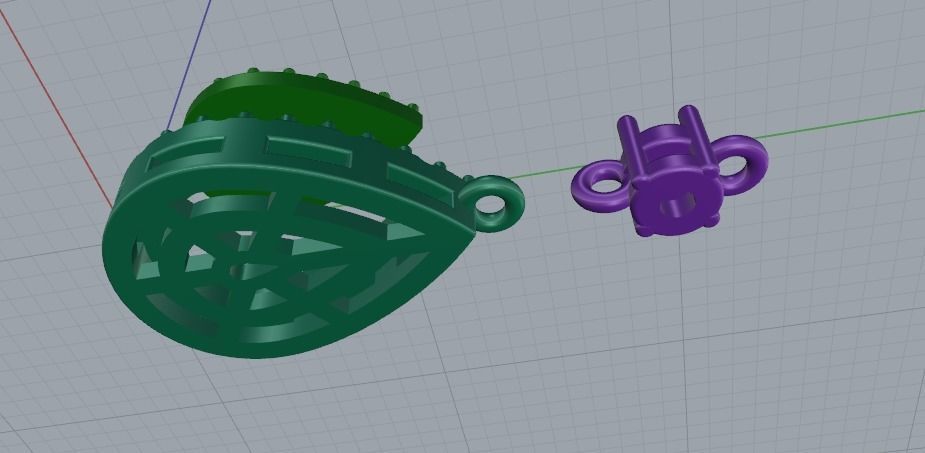925x453 pixels.
Task: Click the green pendant's bail ring
Action: 491,203
